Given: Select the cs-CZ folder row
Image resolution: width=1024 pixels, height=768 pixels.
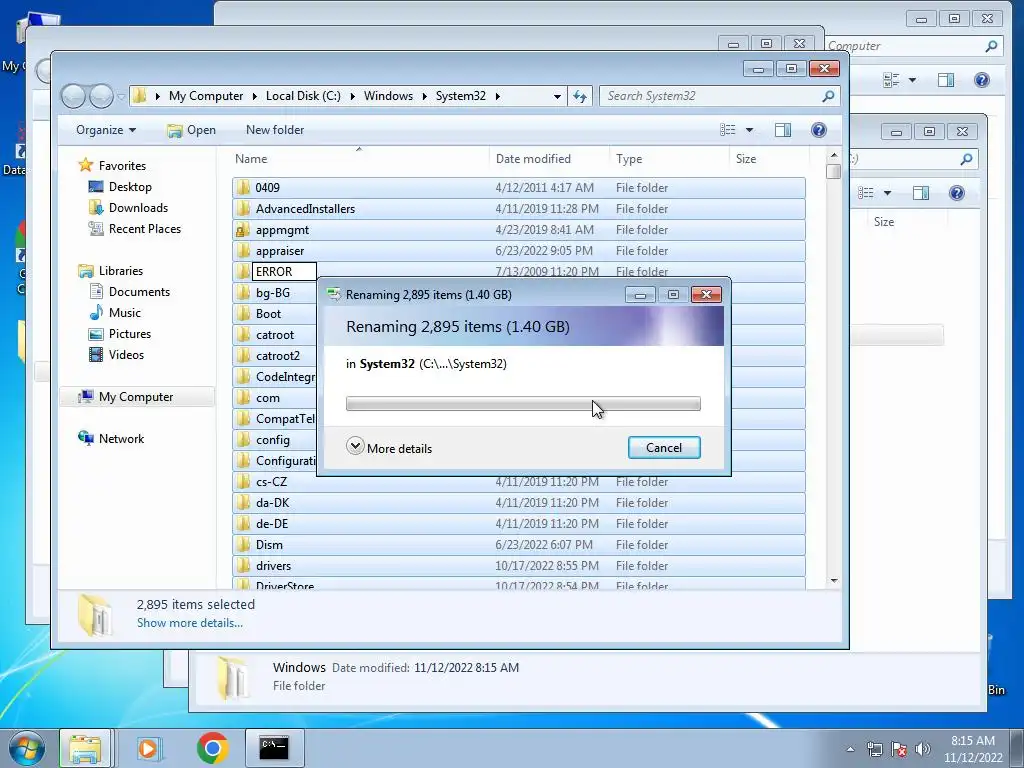Looking at the screenshot, I should coord(519,481).
